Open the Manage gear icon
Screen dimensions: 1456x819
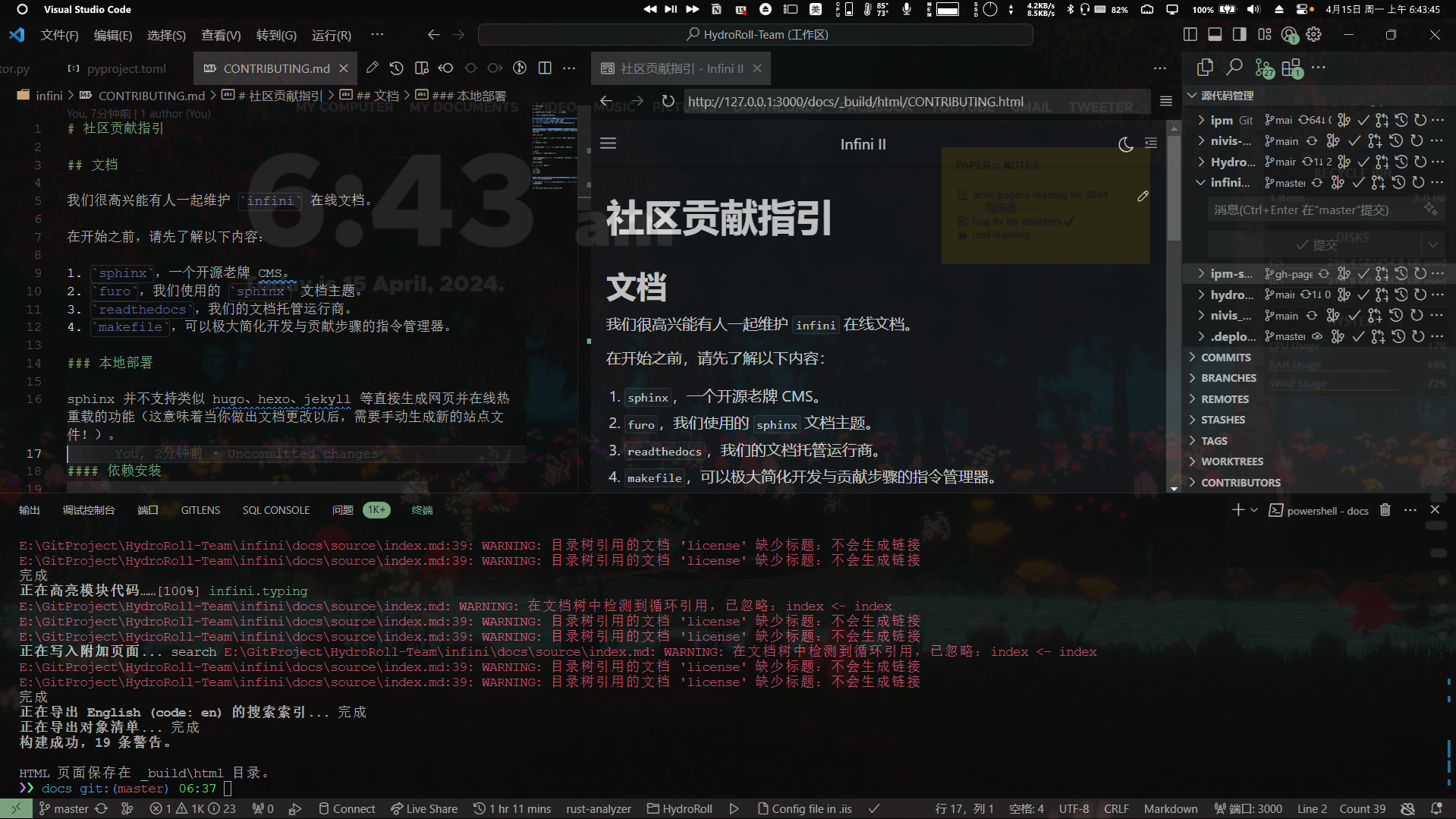coord(1314,35)
